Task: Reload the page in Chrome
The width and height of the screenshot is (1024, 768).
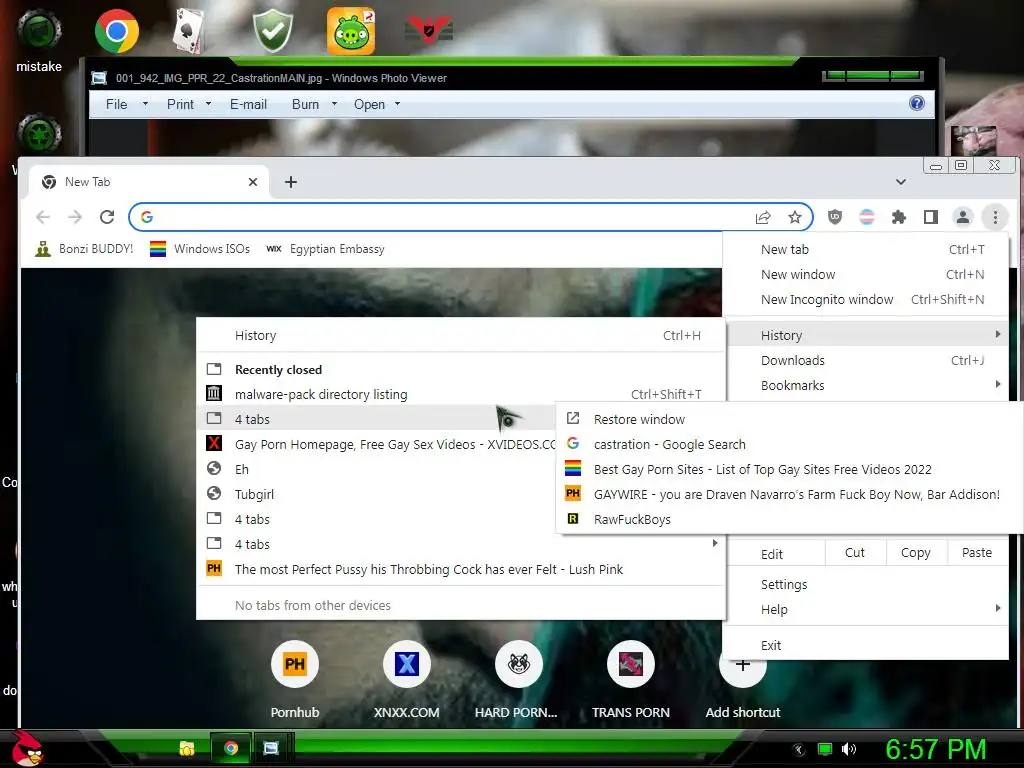Action: click(107, 217)
